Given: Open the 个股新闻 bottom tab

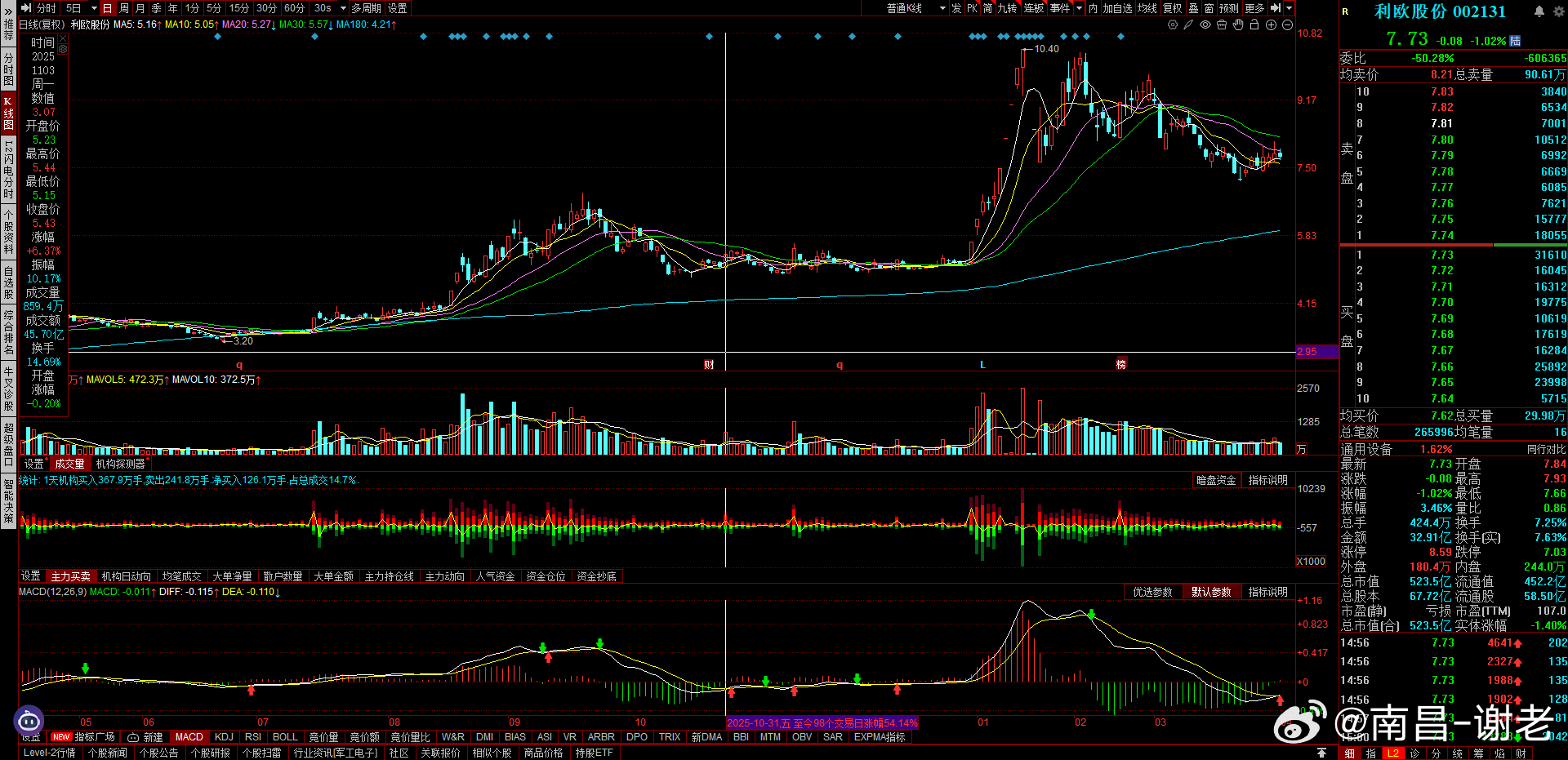Looking at the screenshot, I should coord(108,753).
